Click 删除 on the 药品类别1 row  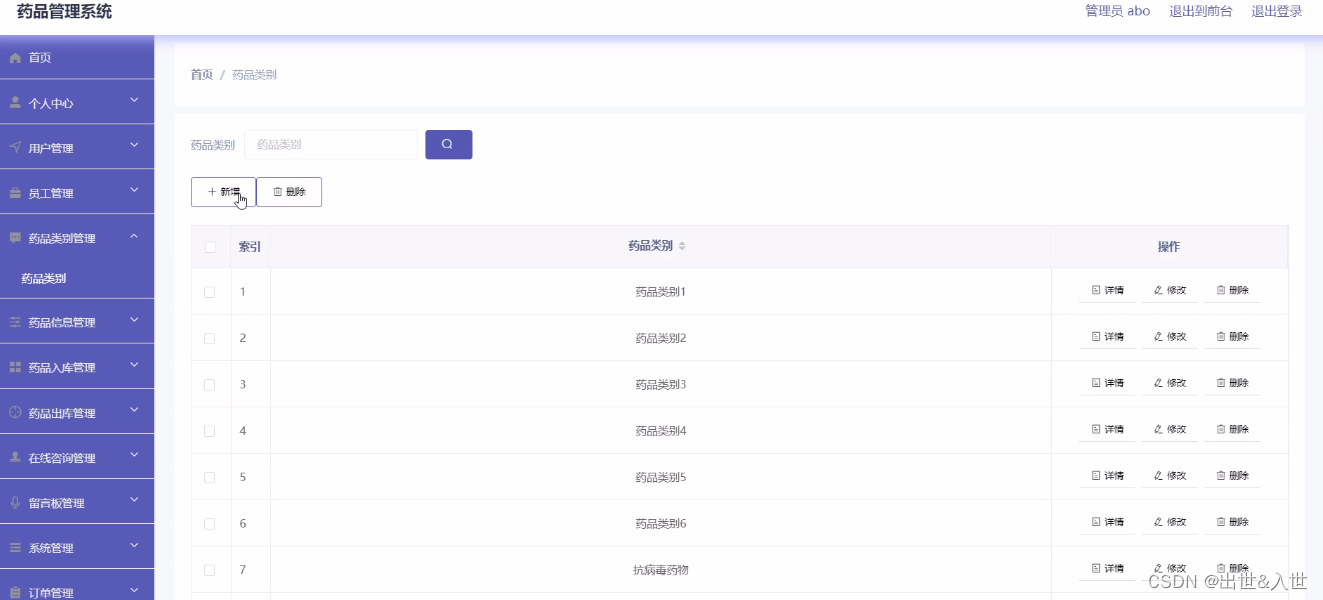tap(1232, 290)
